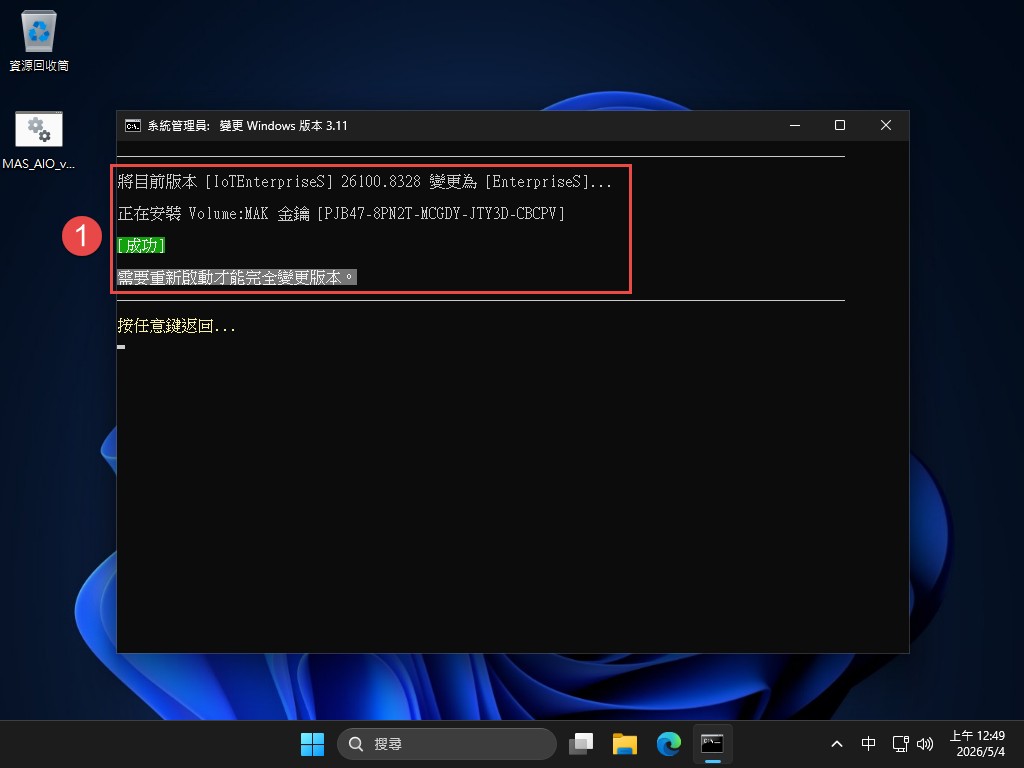This screenshot has height=768, width=1024.
Task: Click the window title 系統管理員: 變更 Windows 版本 3.11
Action: click(x=248, y=125)
